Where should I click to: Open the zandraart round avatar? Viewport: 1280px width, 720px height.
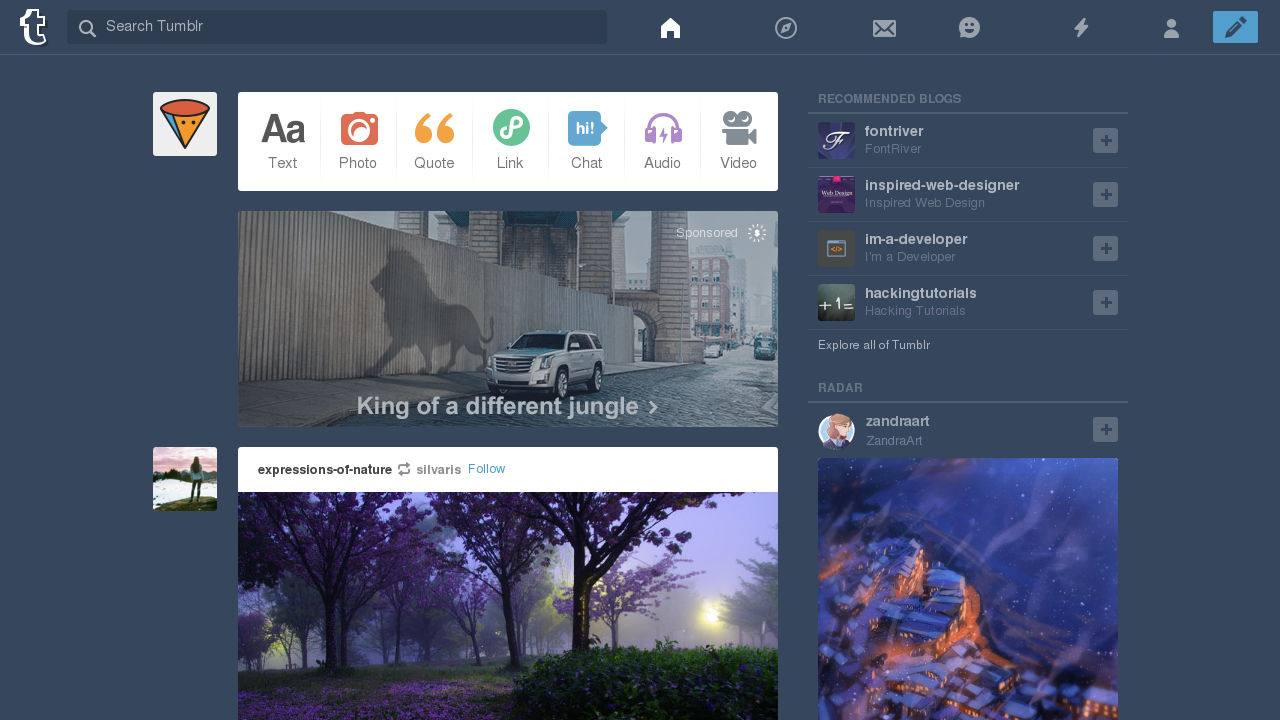coord(836,431)
